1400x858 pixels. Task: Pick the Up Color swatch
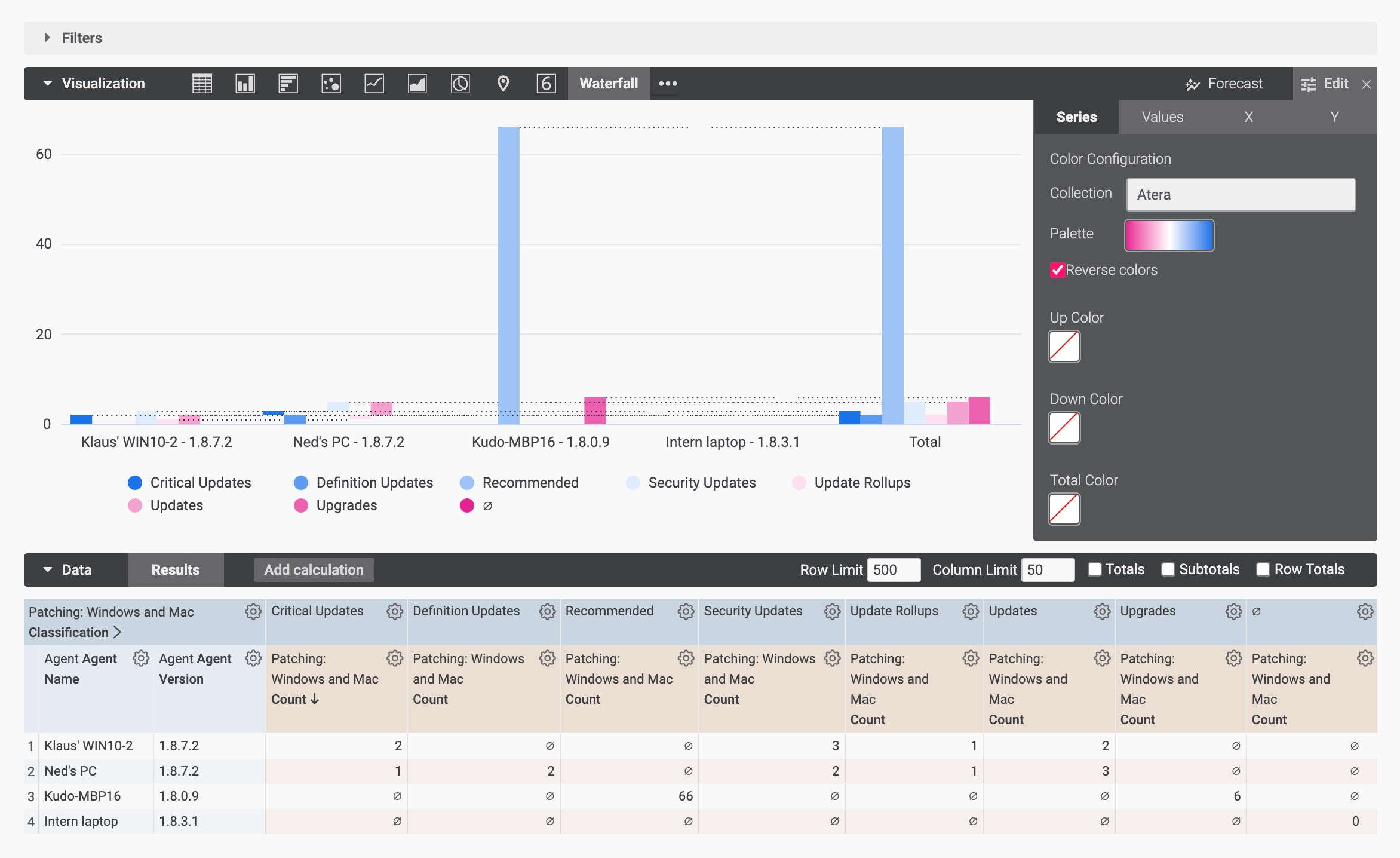coord(1064,347)
